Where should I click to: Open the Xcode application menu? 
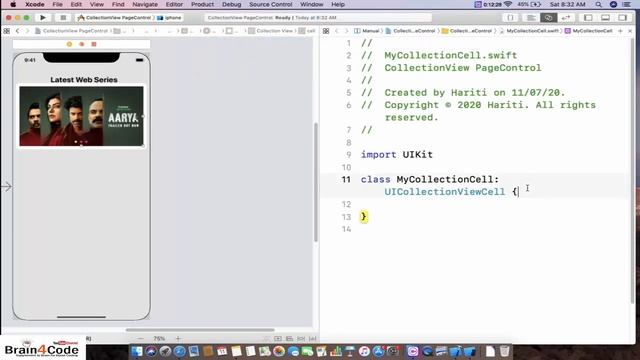tap(35, 4)
